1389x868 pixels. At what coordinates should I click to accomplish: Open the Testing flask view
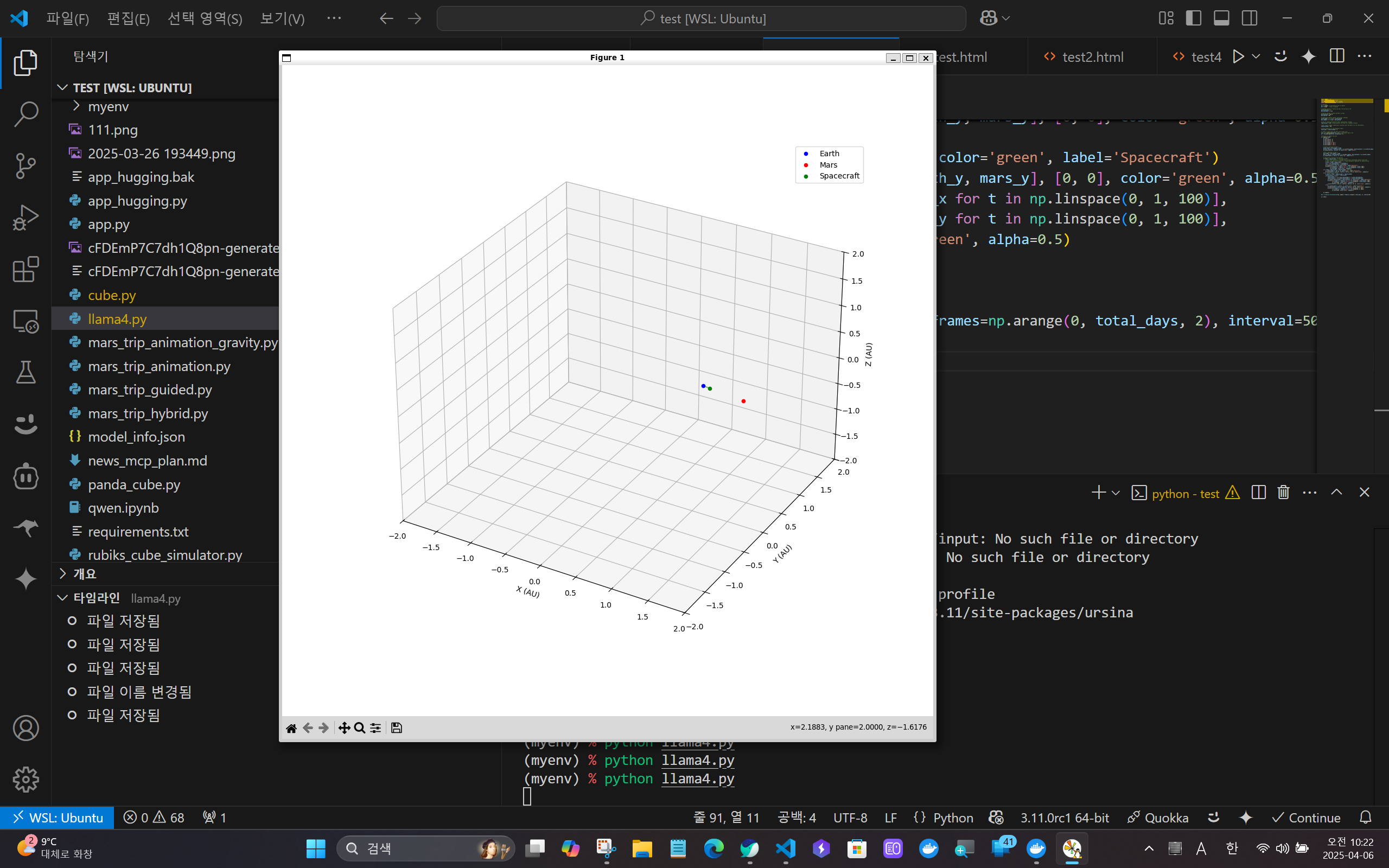coord(26,373)
